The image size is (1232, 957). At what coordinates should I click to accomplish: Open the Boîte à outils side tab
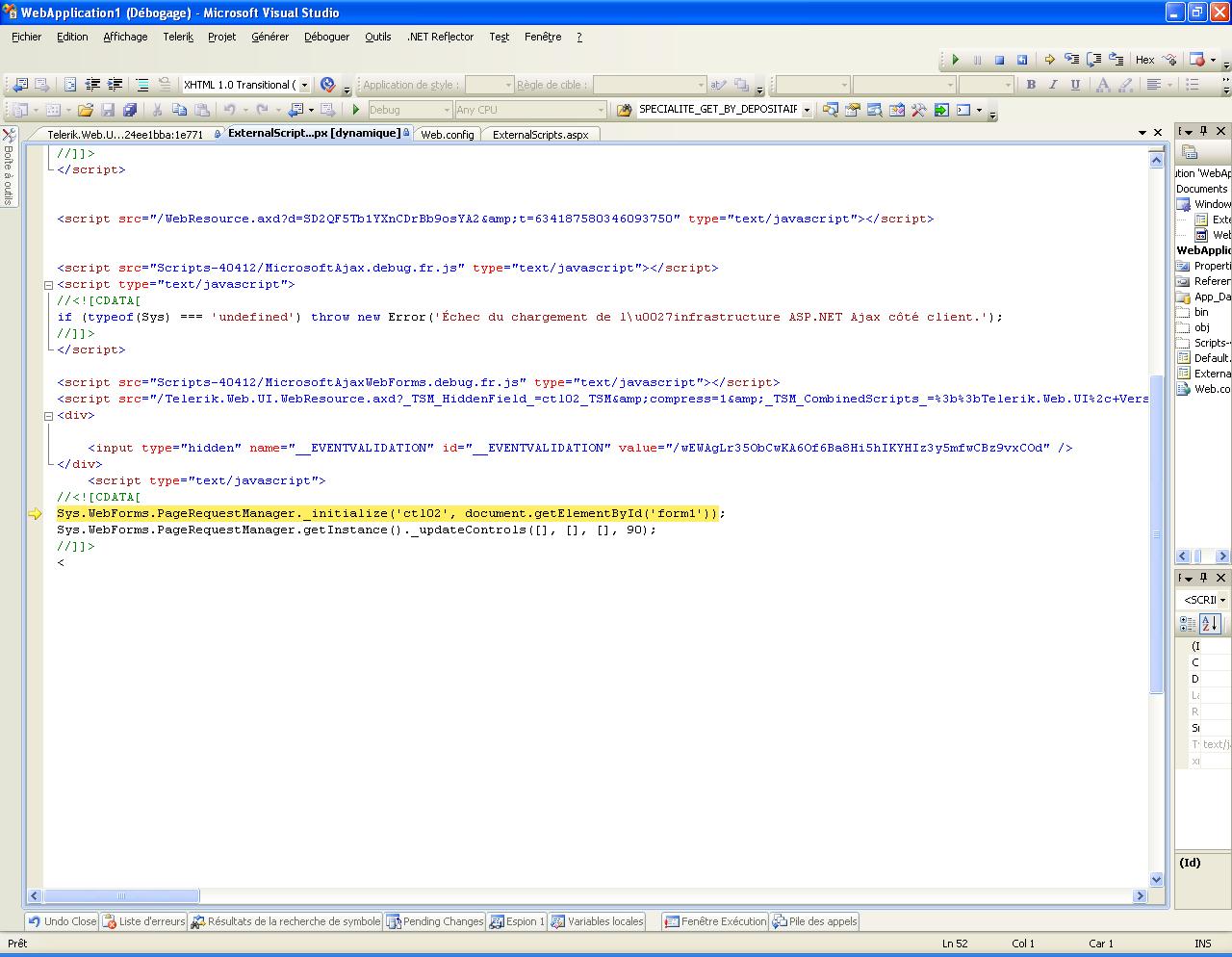(9, 167)
